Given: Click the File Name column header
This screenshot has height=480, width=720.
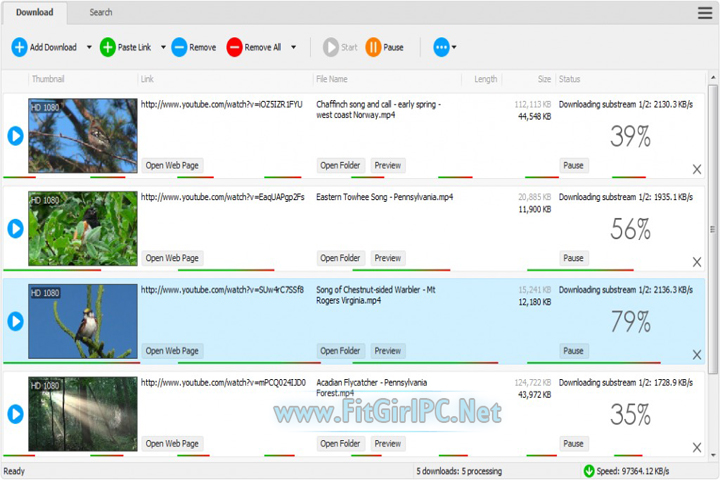Looking at the screenshot, I should point(332,79).
